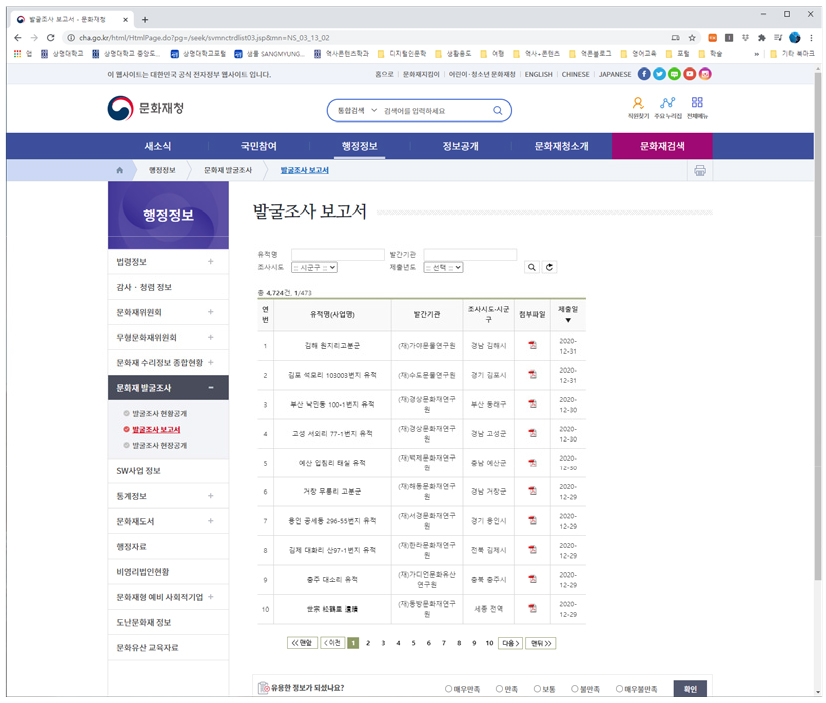Open 행정정보 main menu
The height and width of the screenshot is (703, 826).
pyautogui.click(x=359, y=146)
